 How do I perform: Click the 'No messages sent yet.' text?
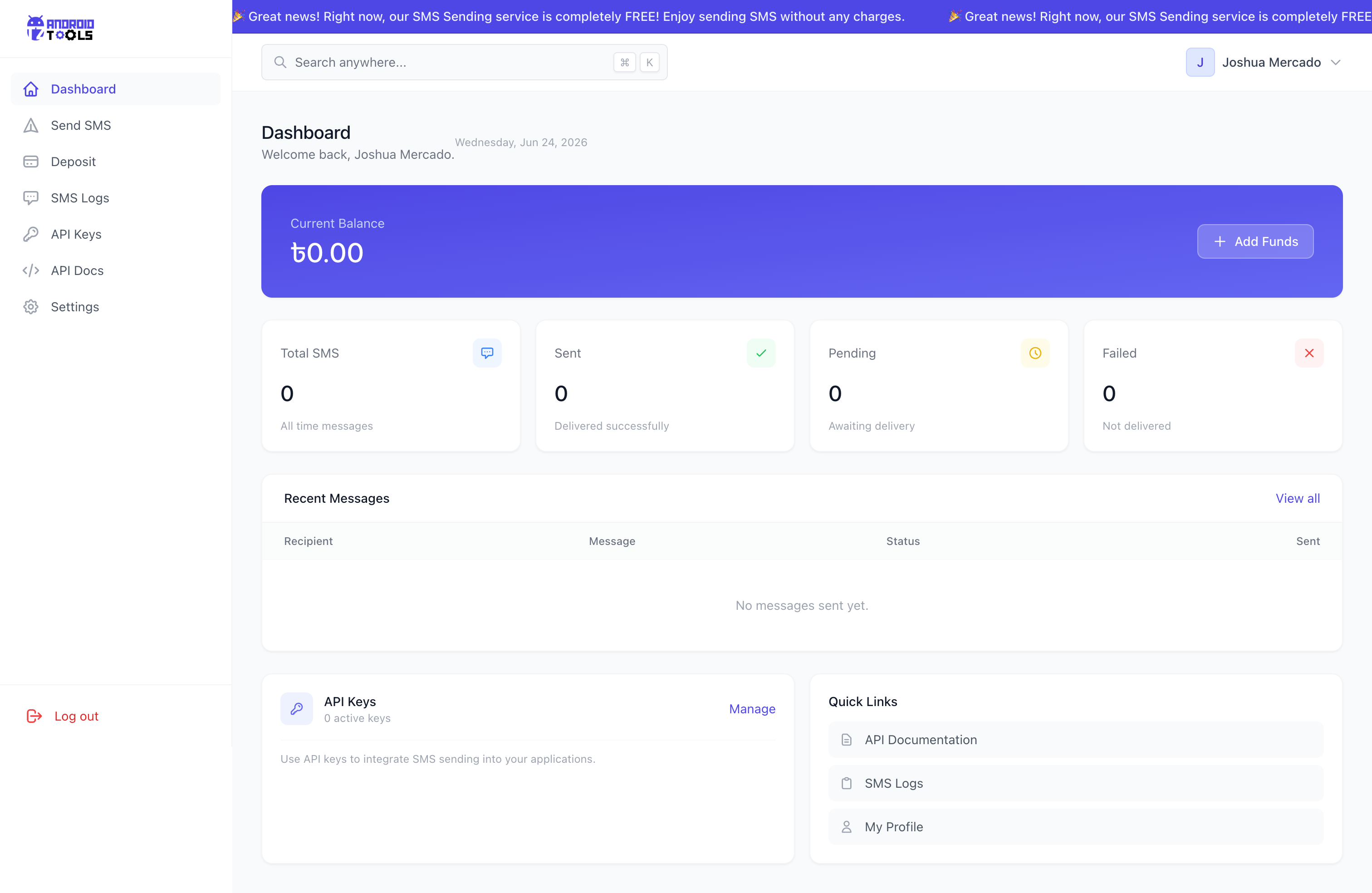pos(802,605)
